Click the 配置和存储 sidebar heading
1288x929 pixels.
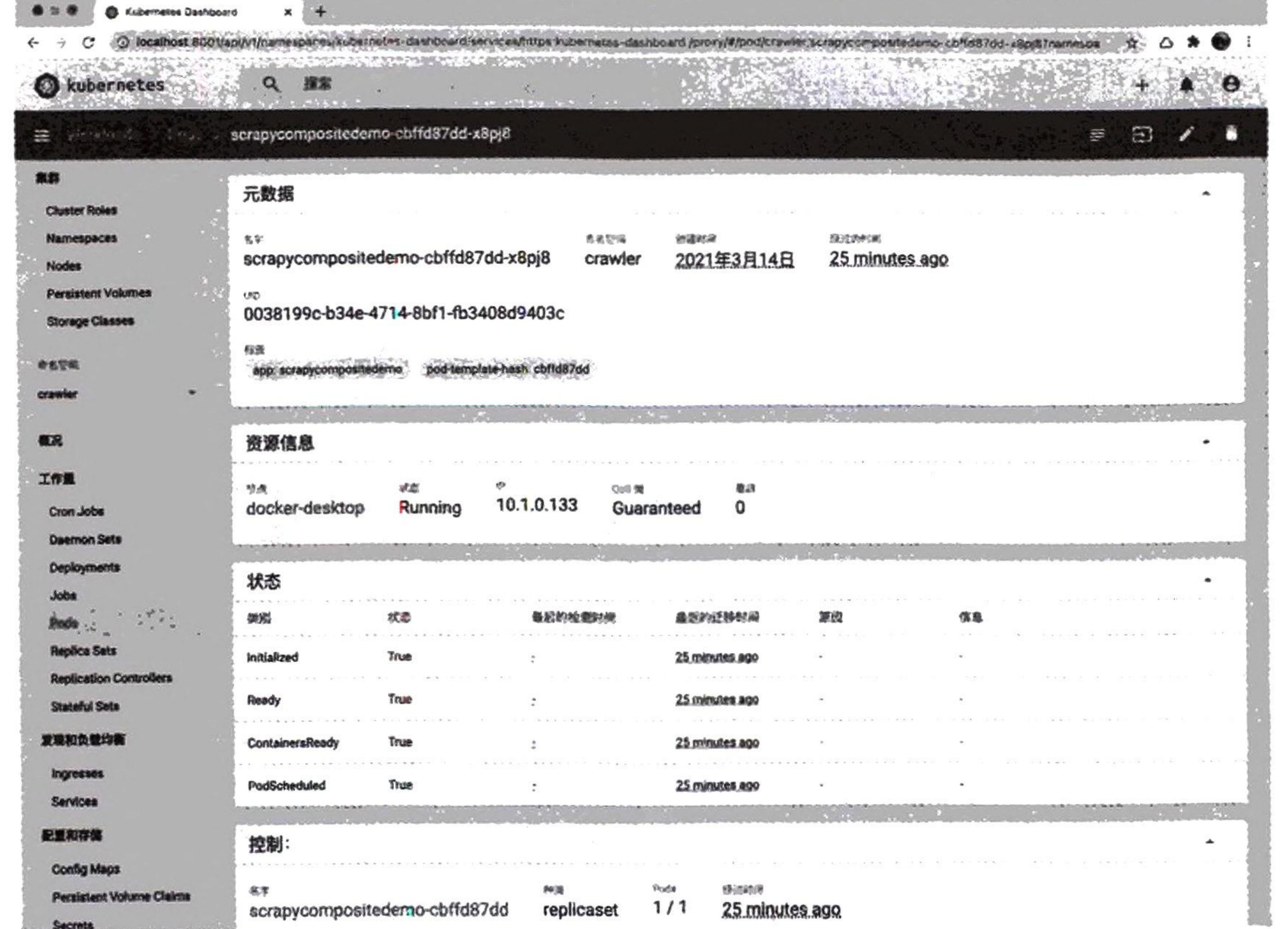71,835
